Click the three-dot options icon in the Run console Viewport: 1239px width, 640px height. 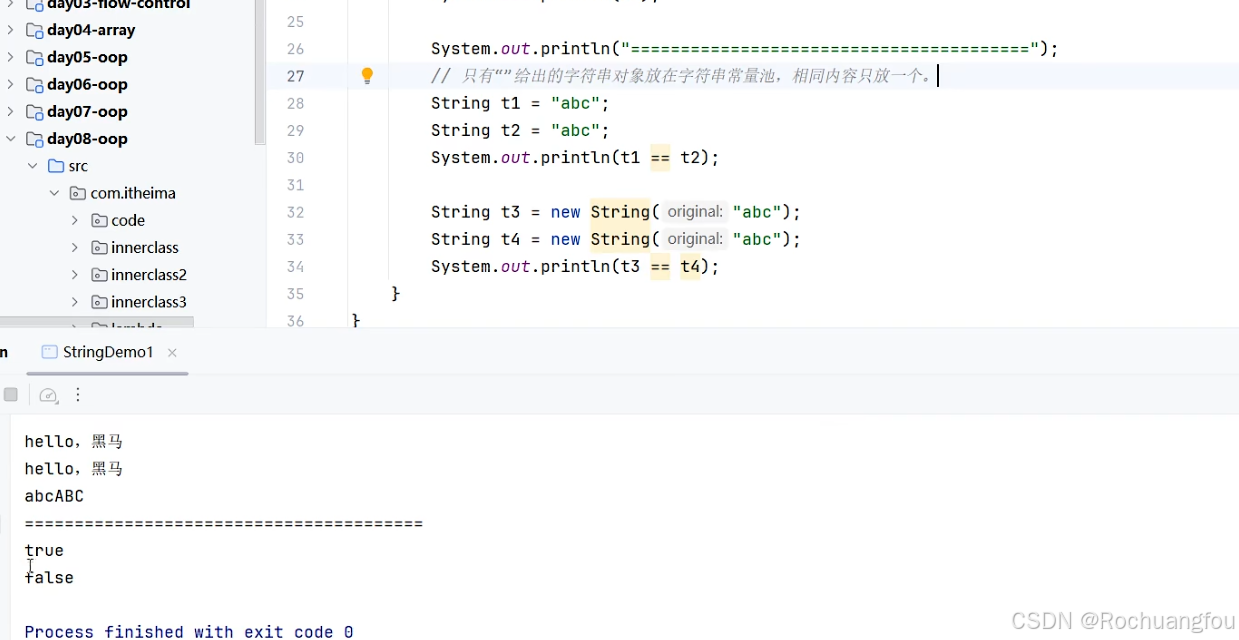[x=78, y=395]
